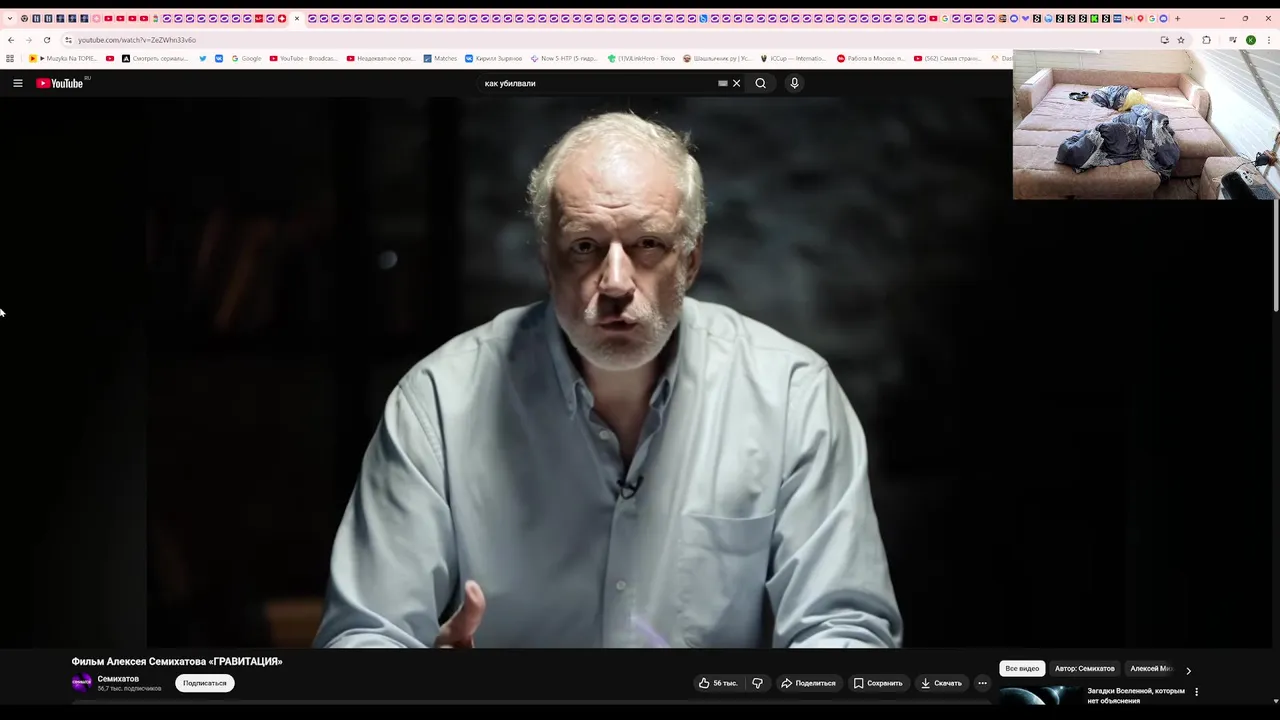Select the Алексей Ми... filter chip
The image size is (1280, 720).
pyautogui.click(x=1150, y=668)
